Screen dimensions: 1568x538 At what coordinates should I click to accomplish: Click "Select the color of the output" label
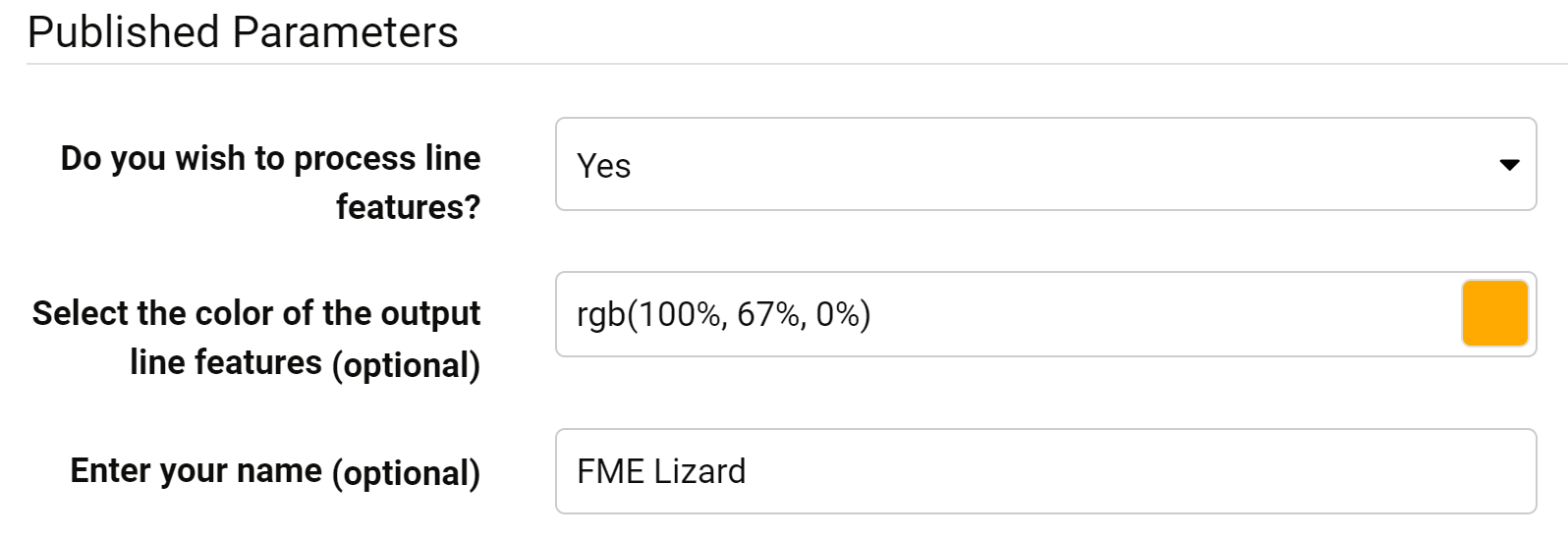point(255,313)
